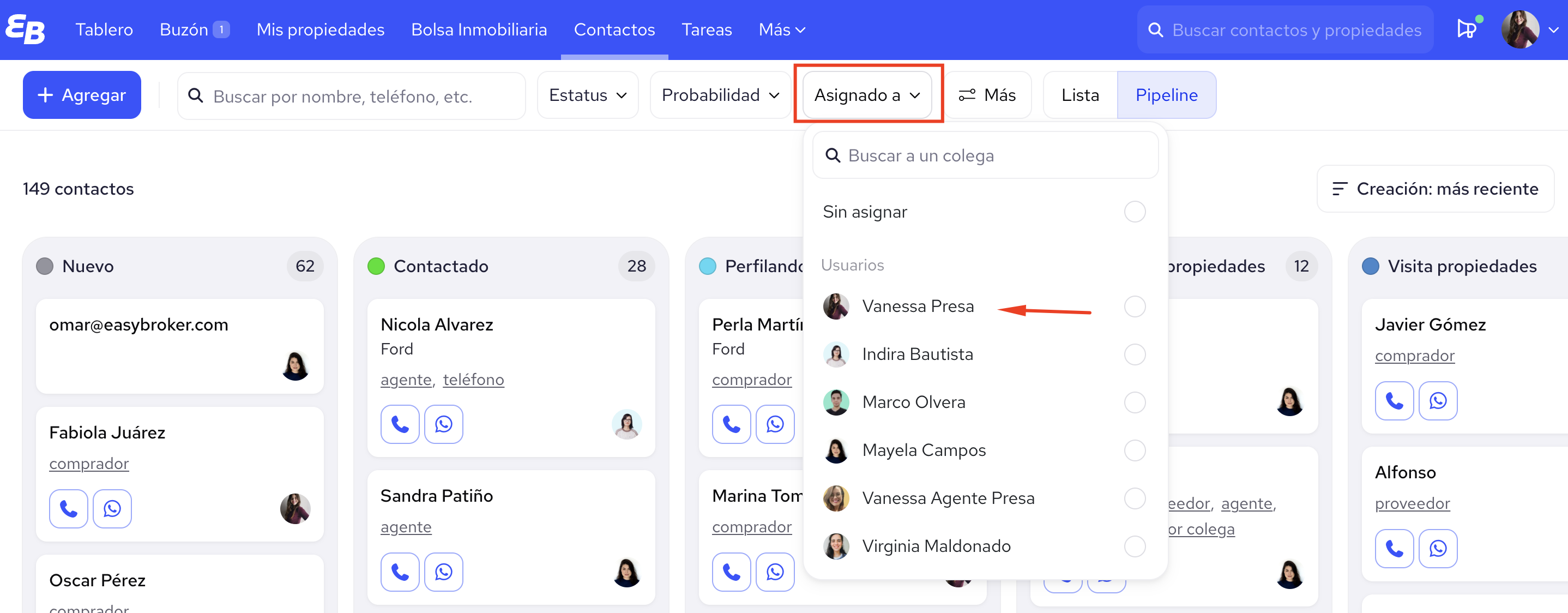Open WhatsApp for Nicola Alvarez

pos(444,424)
